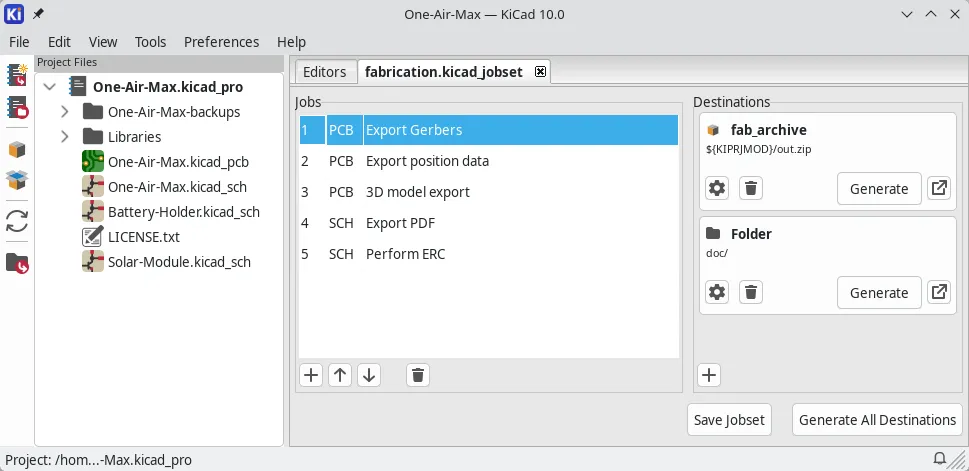
Task: Open Folder destination output location icon
Action: click(939, 292)
